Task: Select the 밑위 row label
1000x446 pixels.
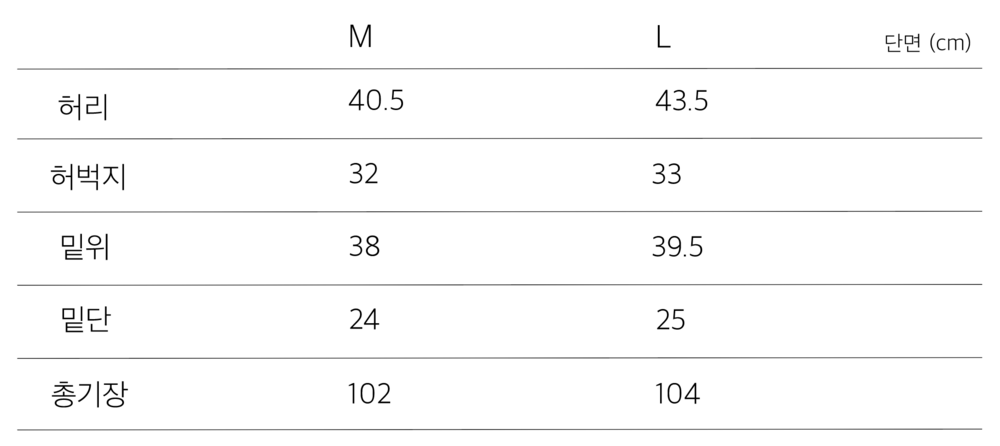Action: (x=85, y=248)
